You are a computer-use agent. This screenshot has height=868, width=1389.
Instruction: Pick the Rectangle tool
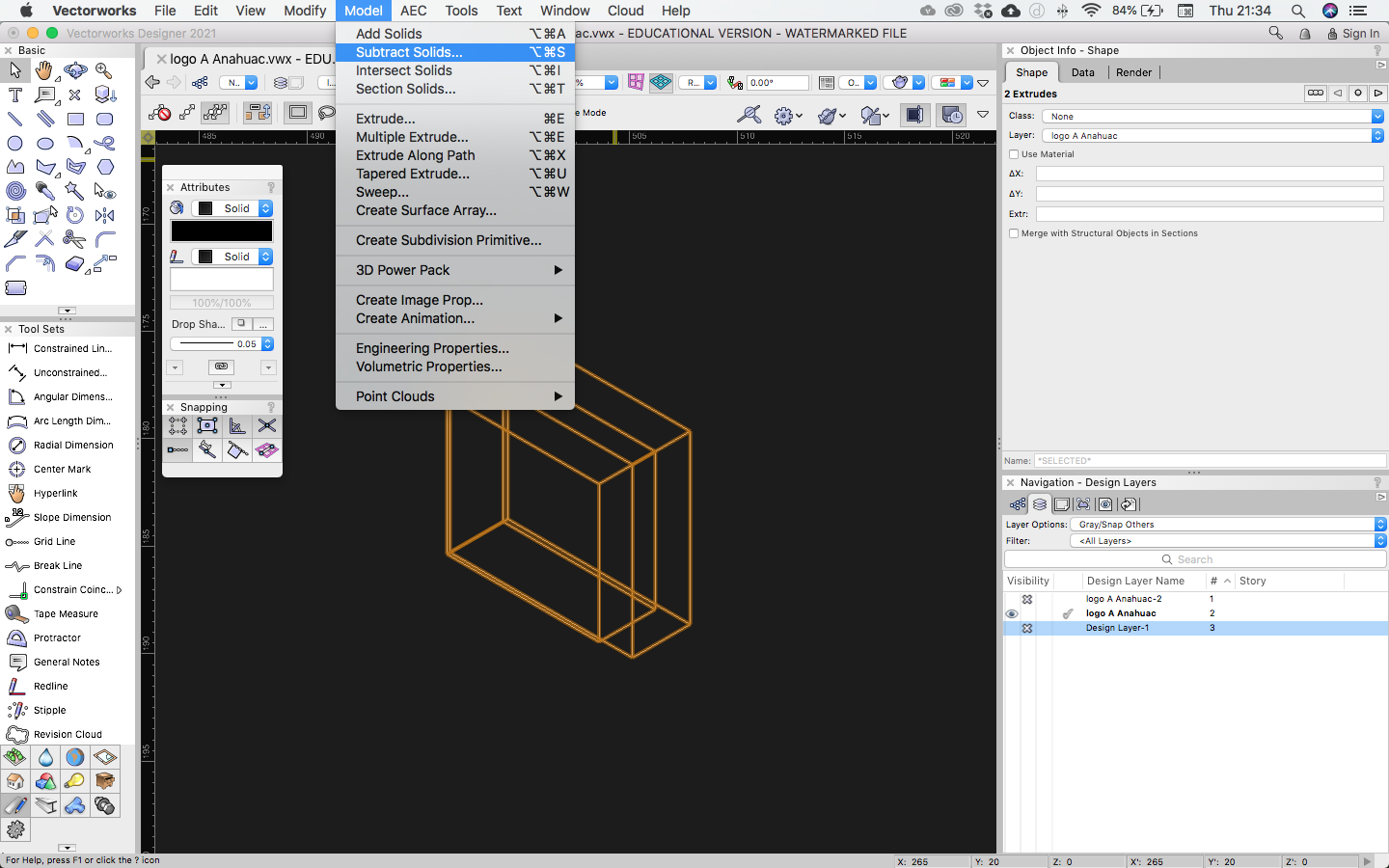pyautogui.click(x=75, y=120)
